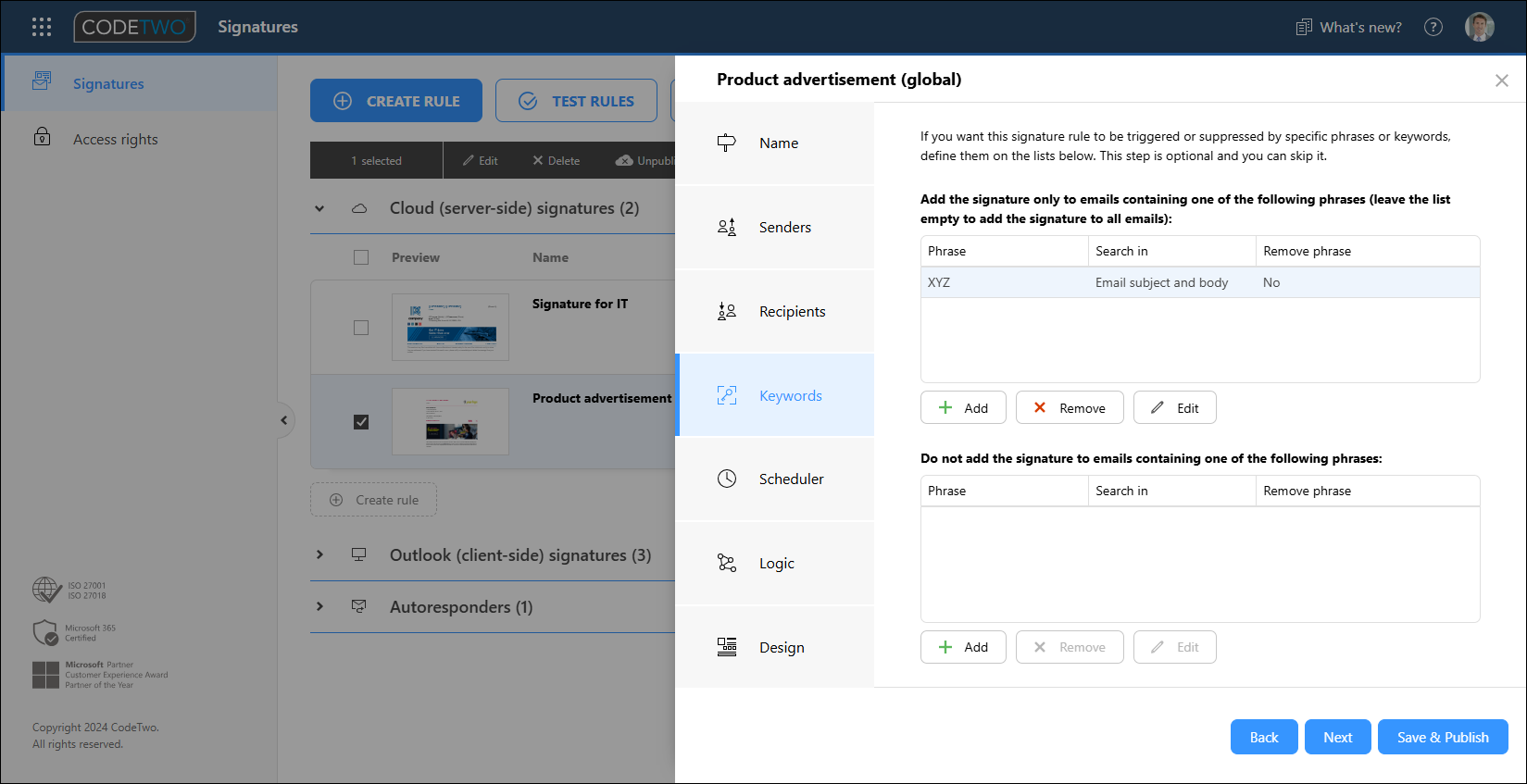Expand Outlook (client-side) signatures section
1527x784 pixels.
[319, 554]
